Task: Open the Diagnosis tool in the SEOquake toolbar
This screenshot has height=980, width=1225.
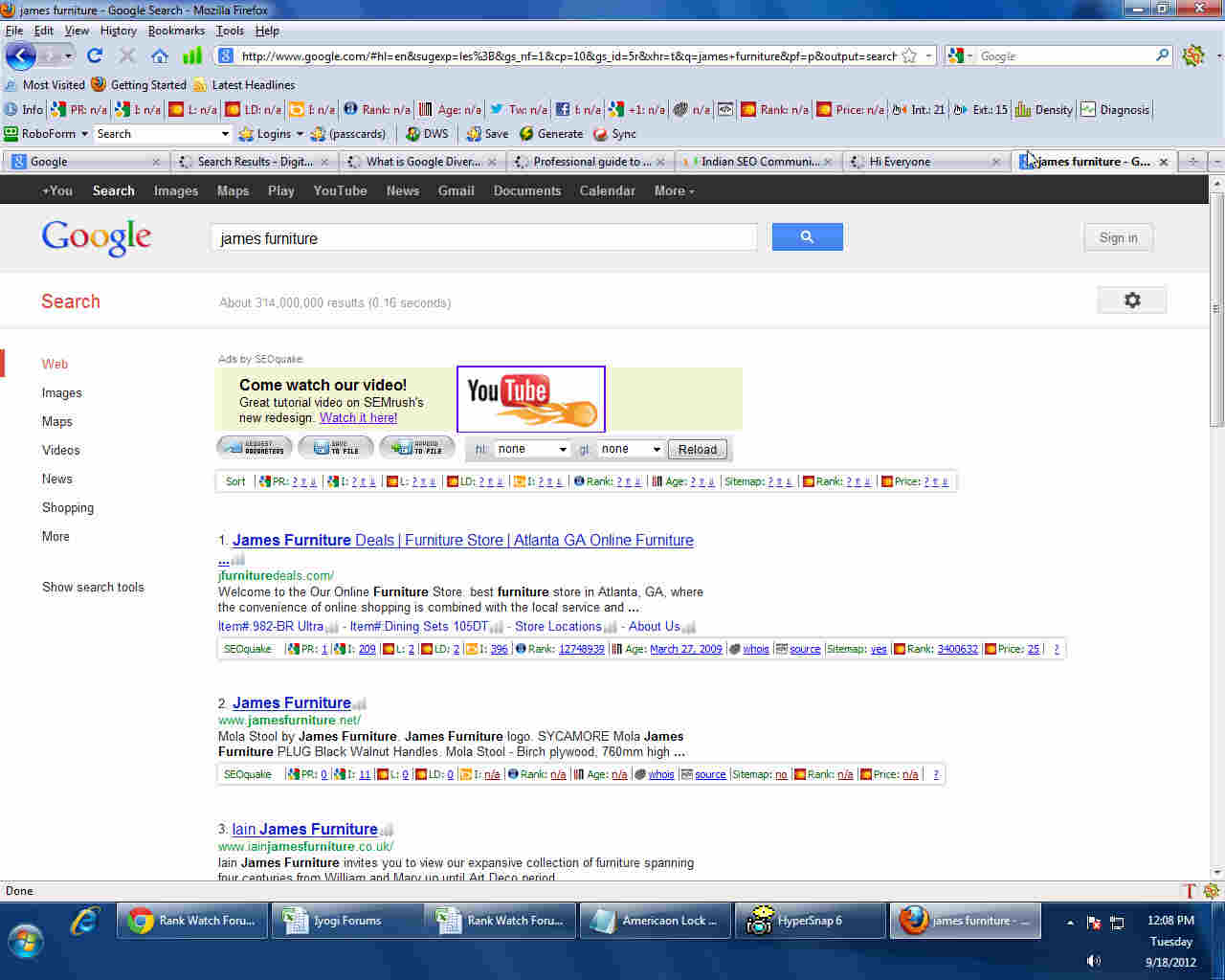Action: tap(1115, 109)
